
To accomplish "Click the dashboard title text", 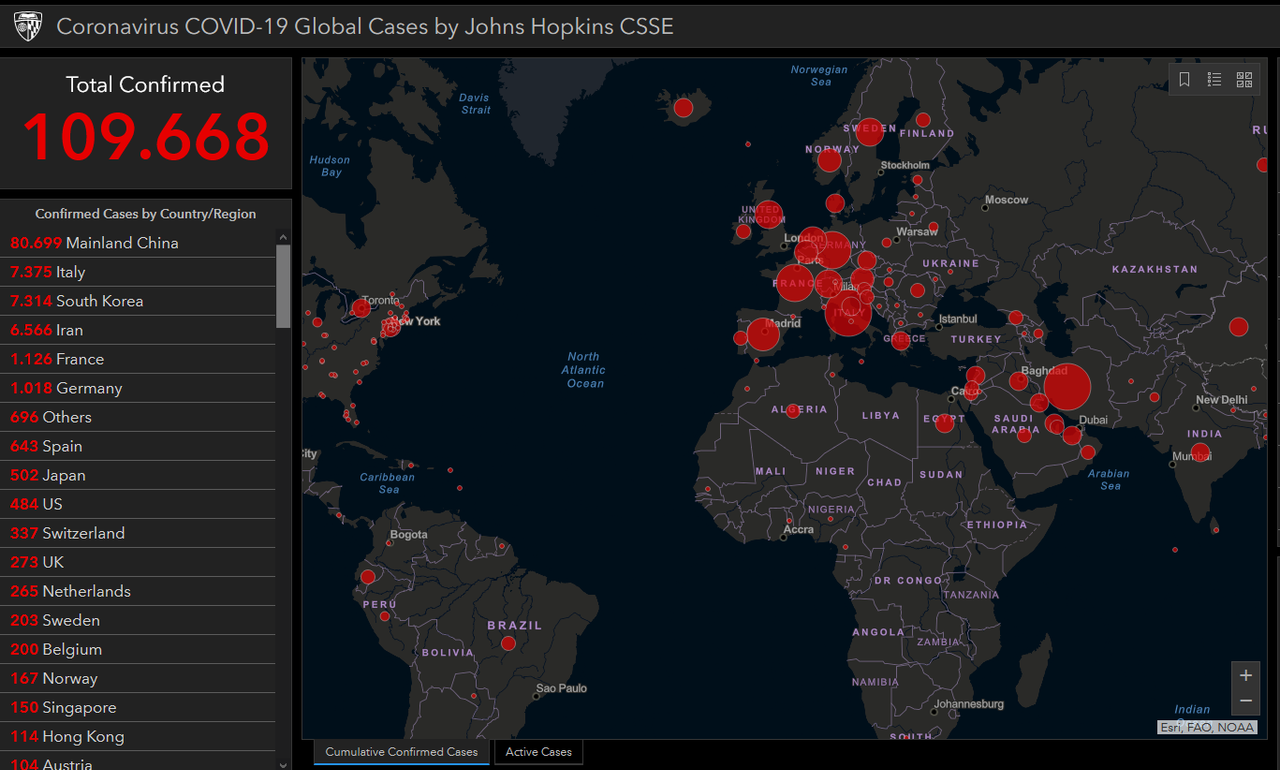I will tap(365, 27).
